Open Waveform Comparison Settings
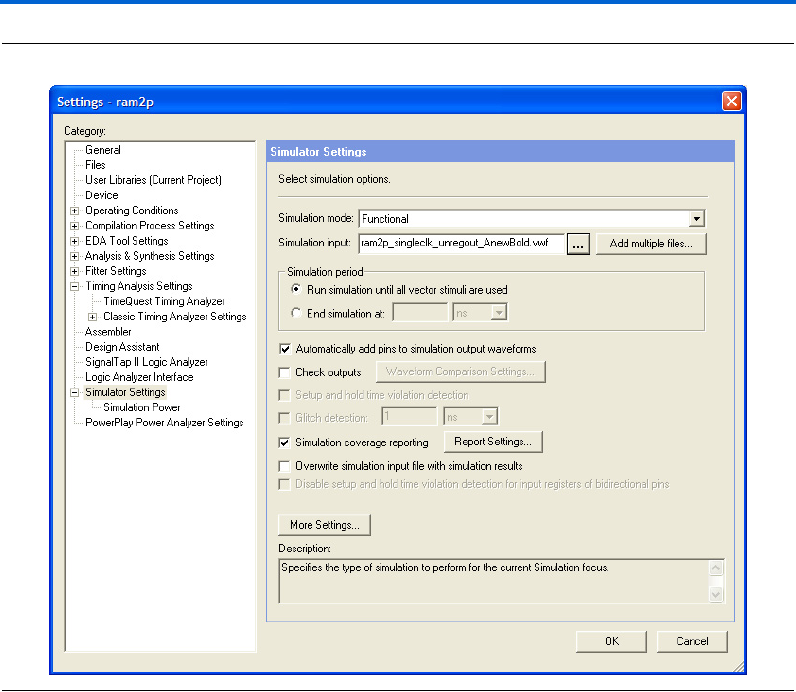This screenshot has height=692, width=796. pyautogui.click(x=460, y=372)
